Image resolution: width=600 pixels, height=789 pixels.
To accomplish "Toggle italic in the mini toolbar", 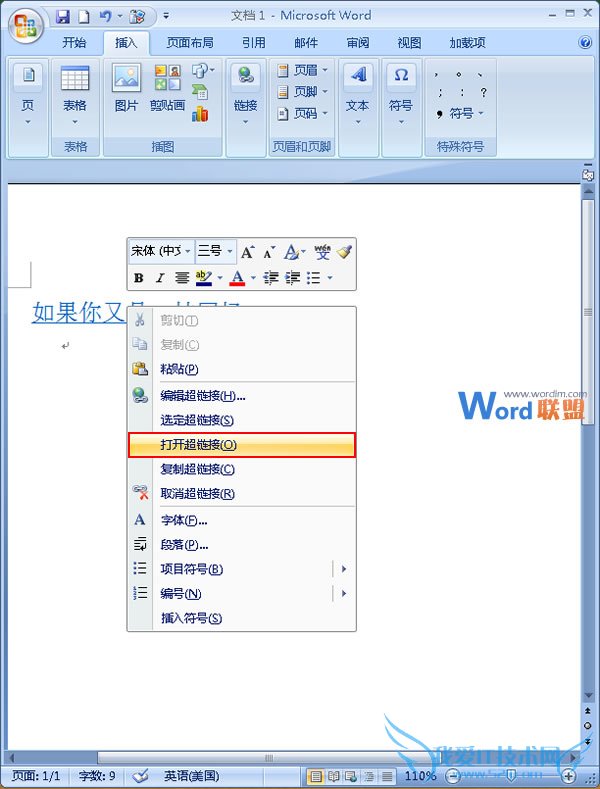I will pos(160,277).
